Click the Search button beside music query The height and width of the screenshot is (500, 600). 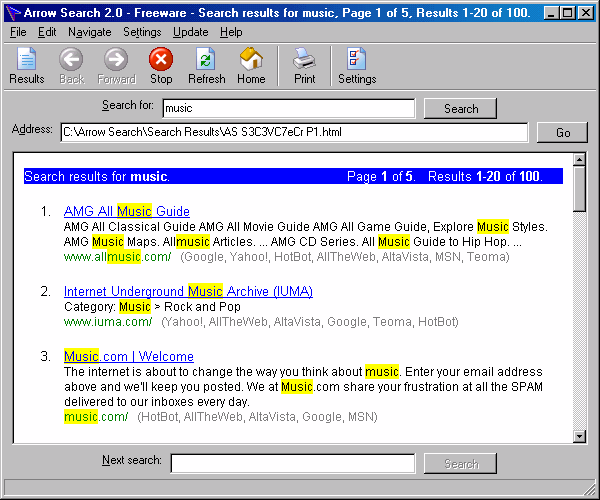coord(460,109)
